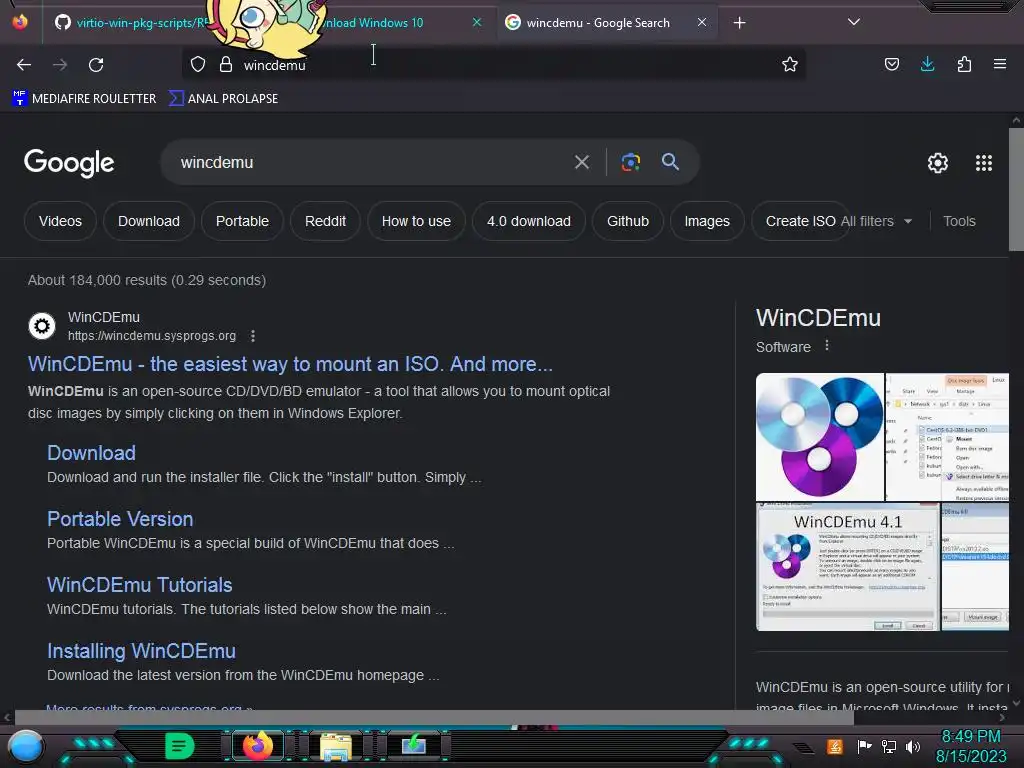
Task: Select the Download filter chip
Action: coord(149,221)
